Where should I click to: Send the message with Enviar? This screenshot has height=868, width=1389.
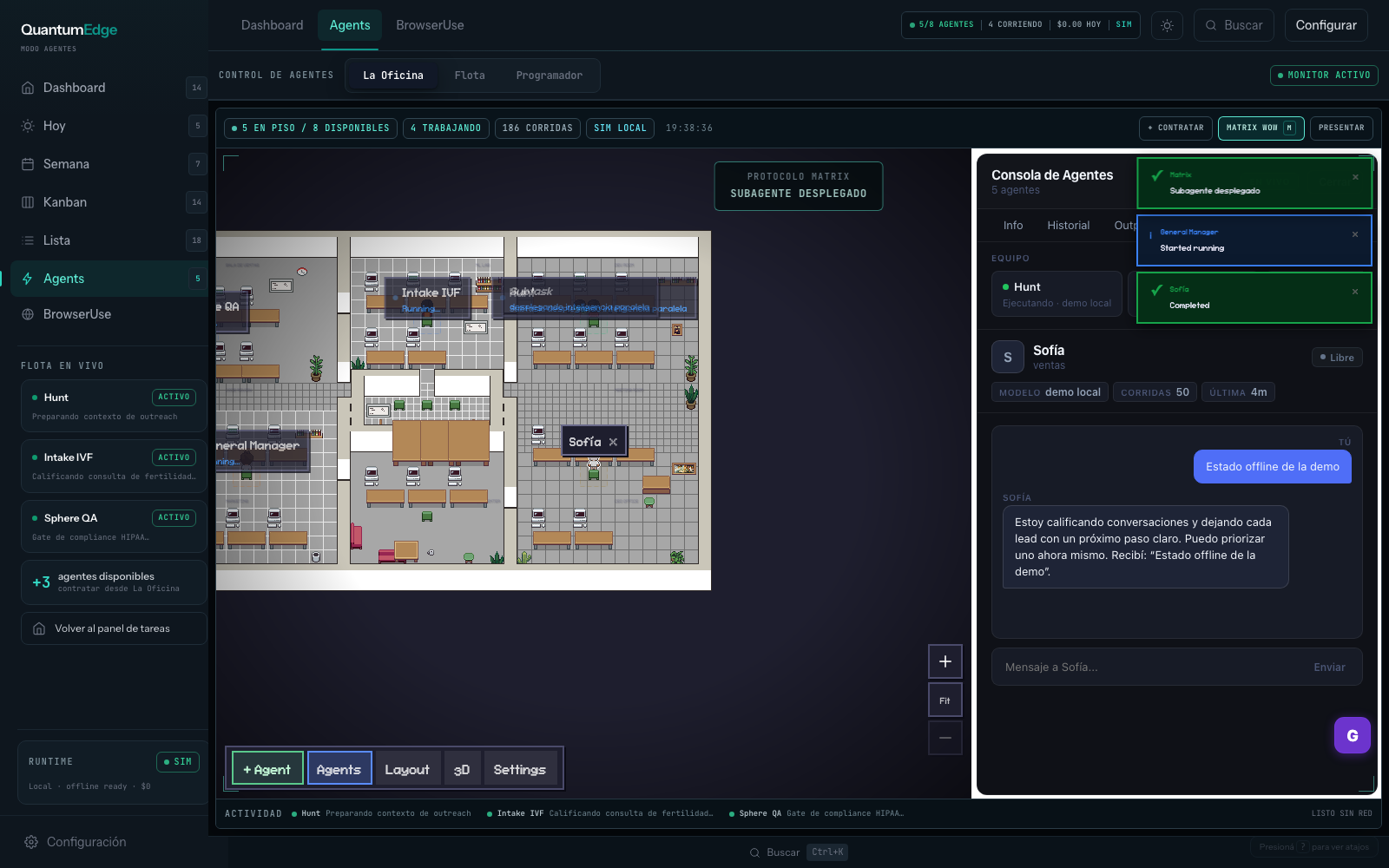[x=1329, y=667]
